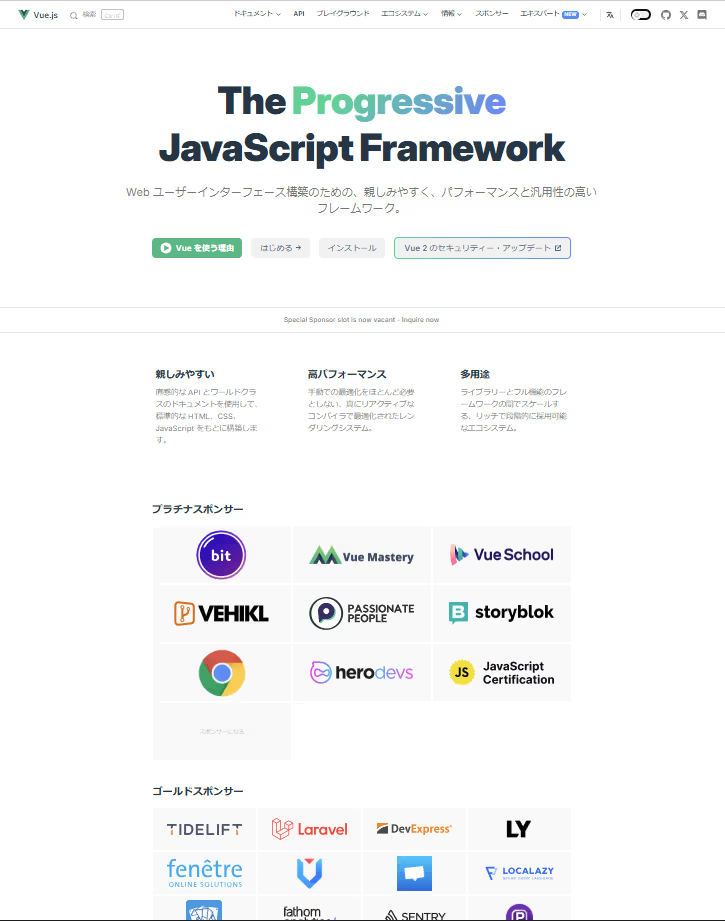Open the bit sponsor logo
This screenshot has width=725, height=921.
click(x=221, y=554)
